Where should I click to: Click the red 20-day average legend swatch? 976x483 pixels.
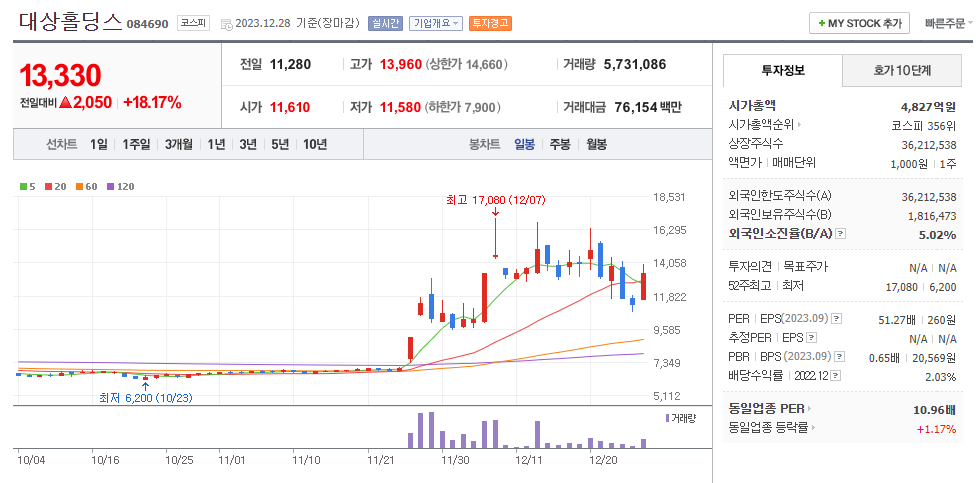tap(48, 186)
